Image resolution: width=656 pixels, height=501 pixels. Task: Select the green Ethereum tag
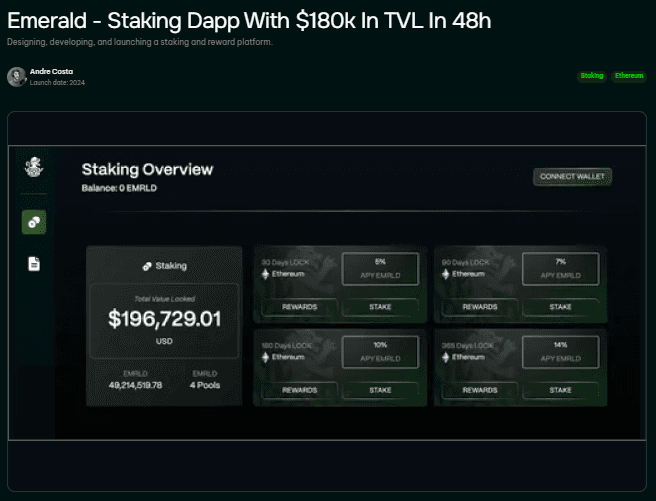[x=629, y=76]
